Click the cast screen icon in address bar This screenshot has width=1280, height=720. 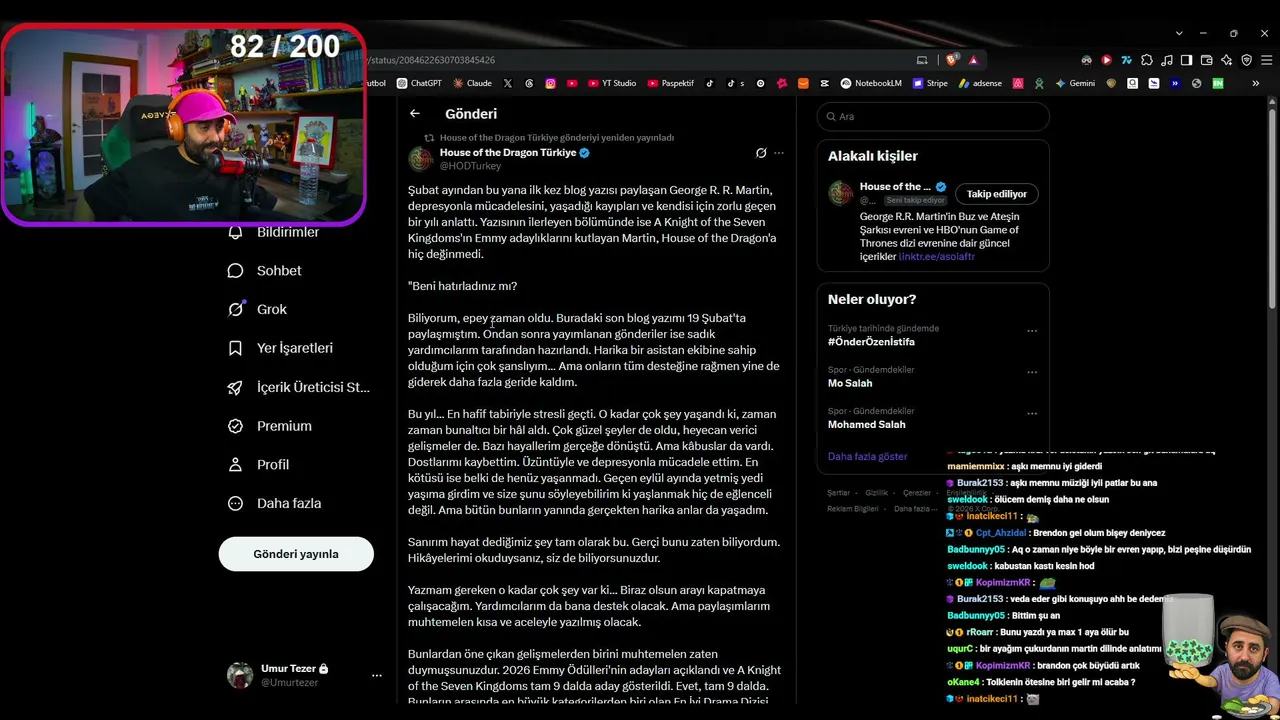click(x=922, y=60)
